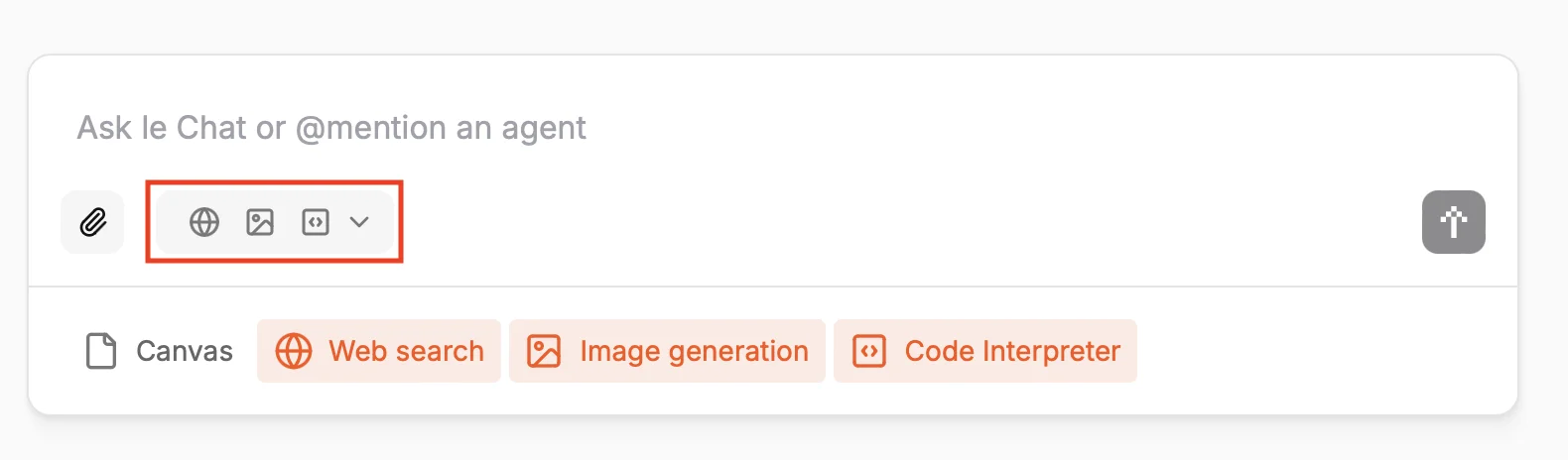Image resolution: width=1568 pixels, height=460 pixels.
Task: Click the code brackets icon in tools pill
Action: point(316,222)
